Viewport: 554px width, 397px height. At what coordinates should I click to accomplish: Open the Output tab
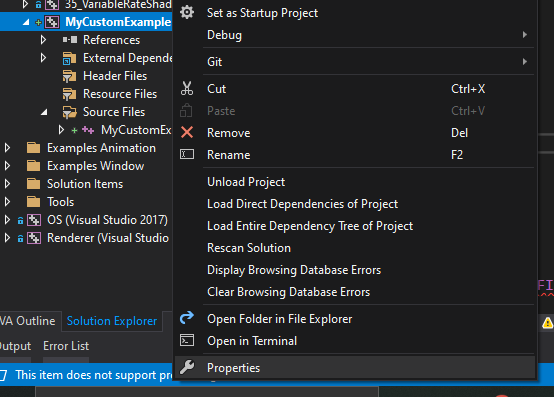click(x=15, y=346)
